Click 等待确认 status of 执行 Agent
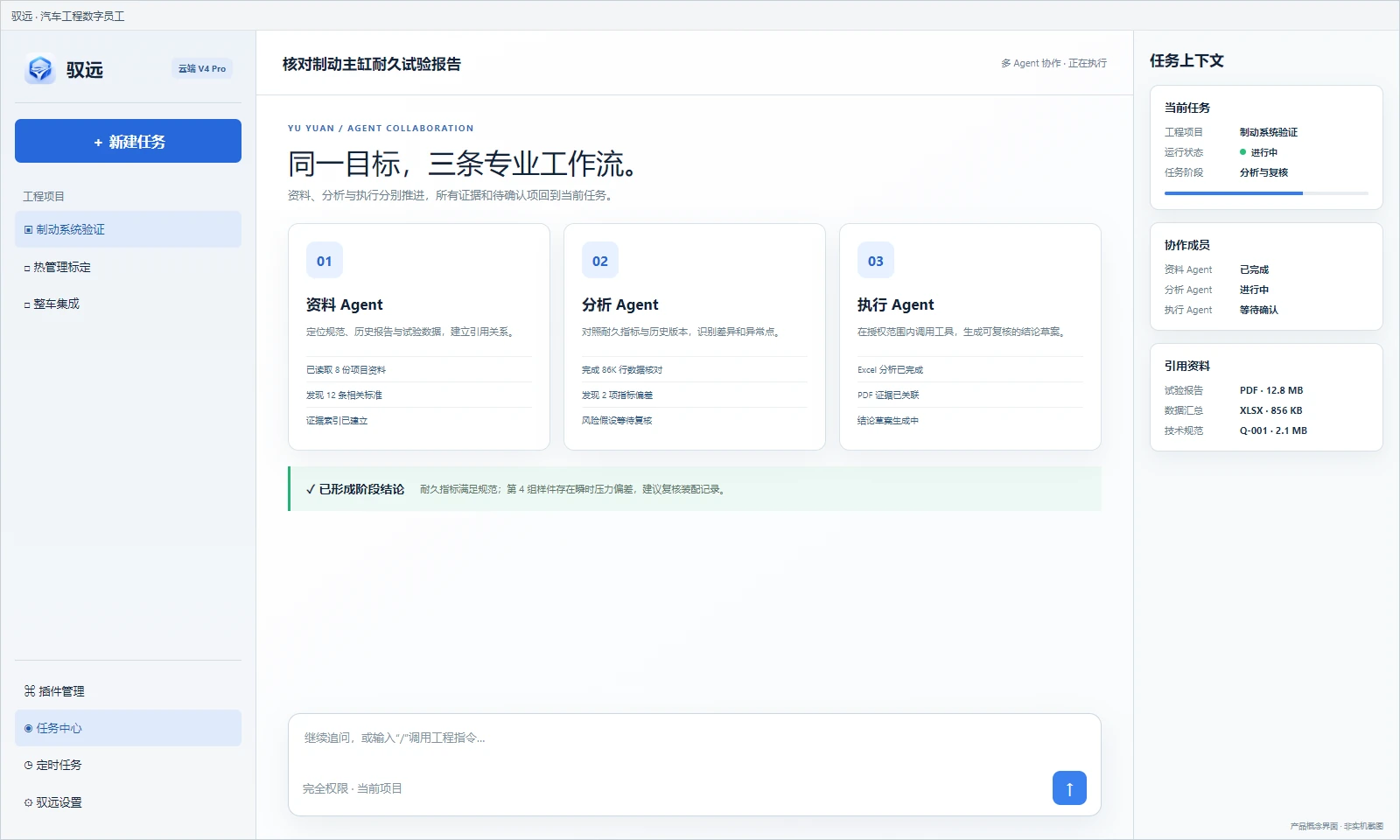This screenshot has width=1400, height=840. [1259, 310]
